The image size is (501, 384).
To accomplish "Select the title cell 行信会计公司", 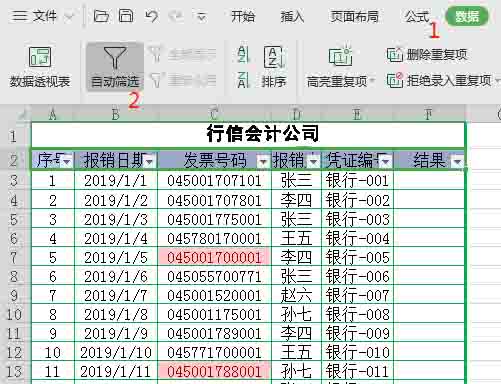I will tap(248, 135).
